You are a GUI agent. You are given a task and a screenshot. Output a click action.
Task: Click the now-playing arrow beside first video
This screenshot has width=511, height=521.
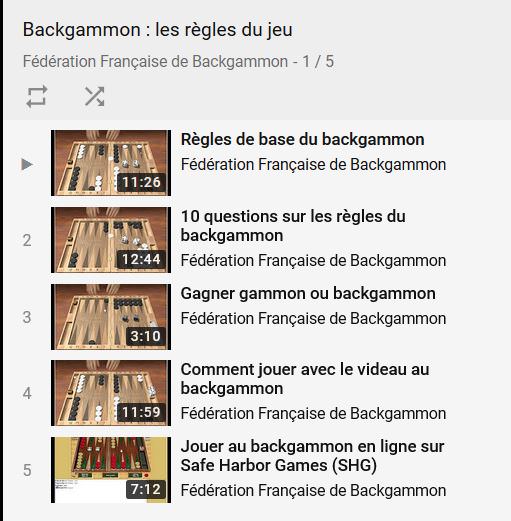pyautogui.click(x=27, y=164)
